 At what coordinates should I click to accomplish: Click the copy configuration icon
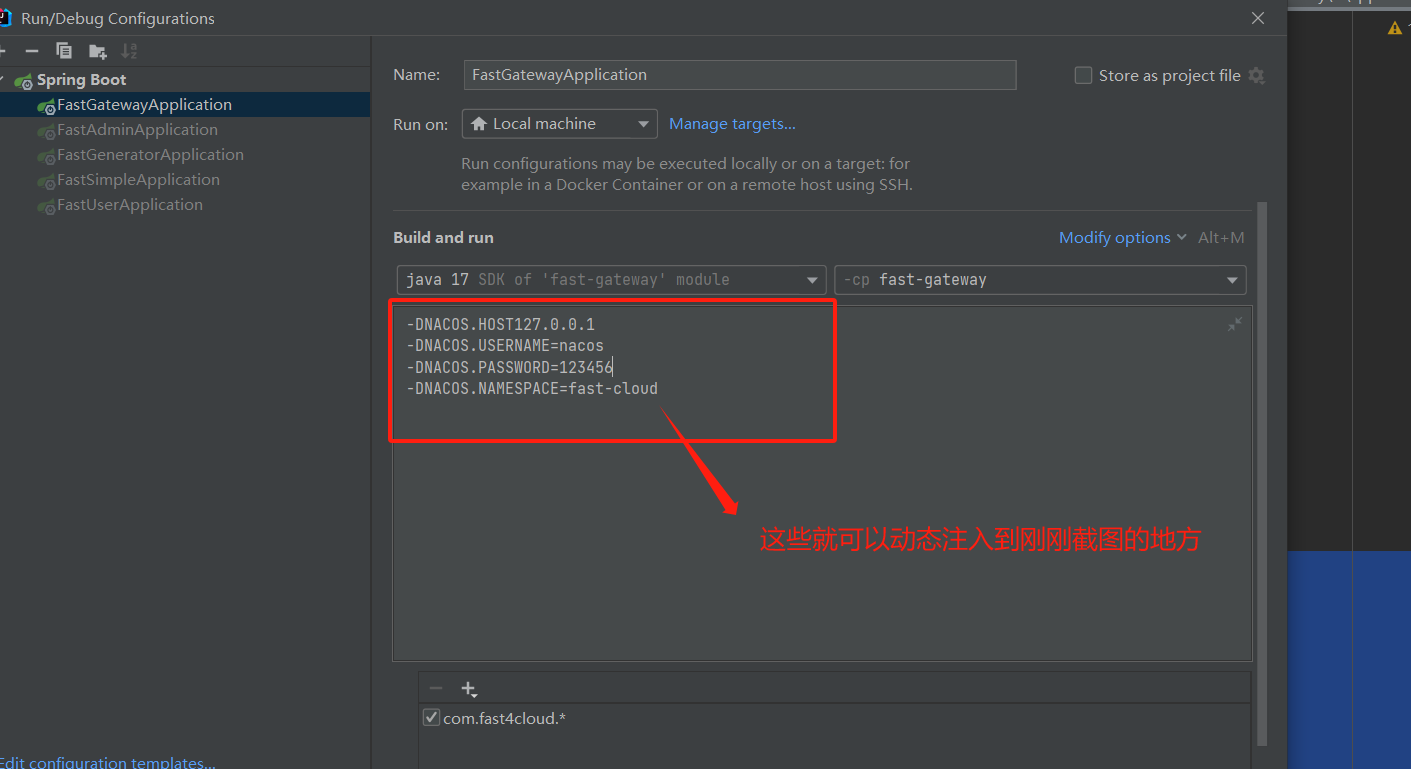tap(64, 50)
